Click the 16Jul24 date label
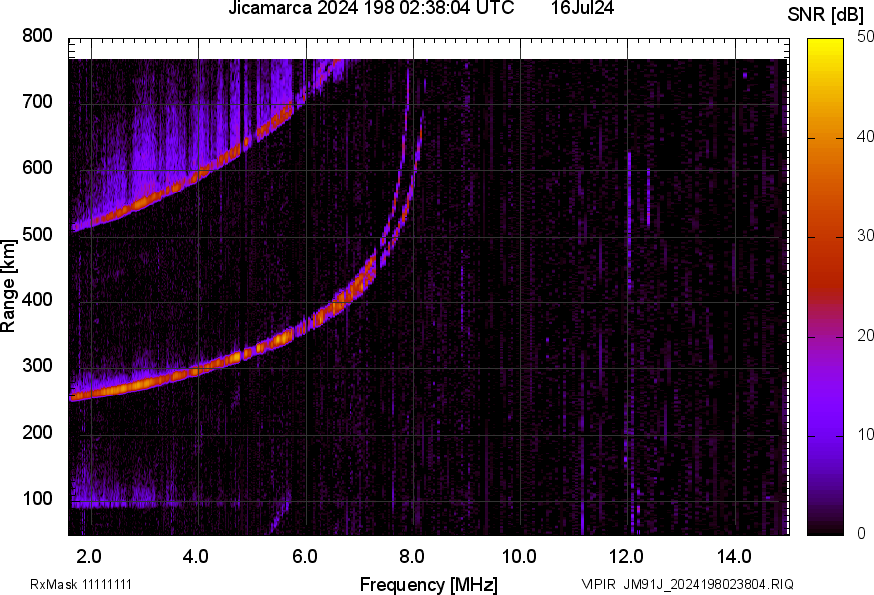 tap(582, 9)
